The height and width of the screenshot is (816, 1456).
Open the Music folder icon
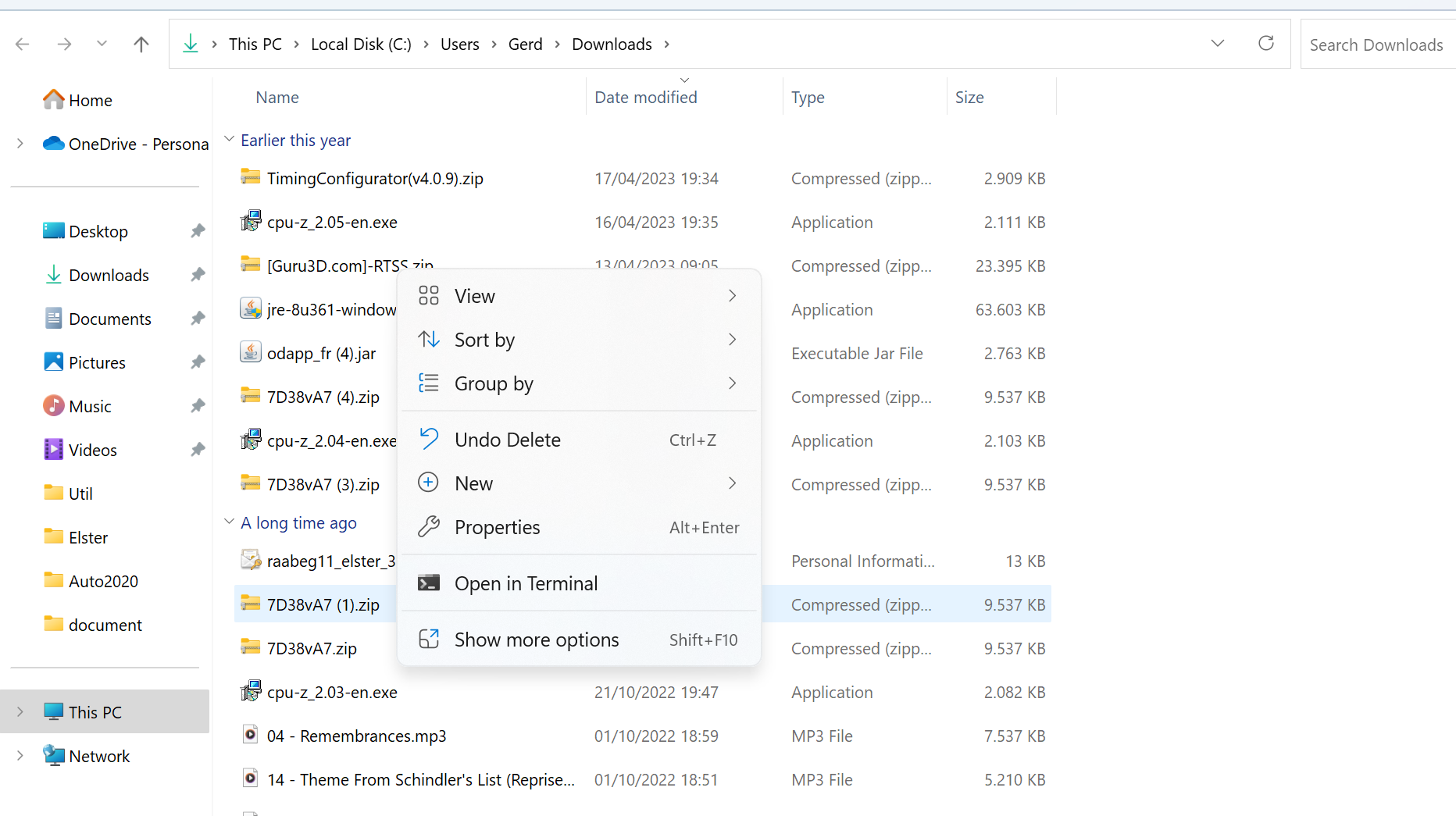53,406
